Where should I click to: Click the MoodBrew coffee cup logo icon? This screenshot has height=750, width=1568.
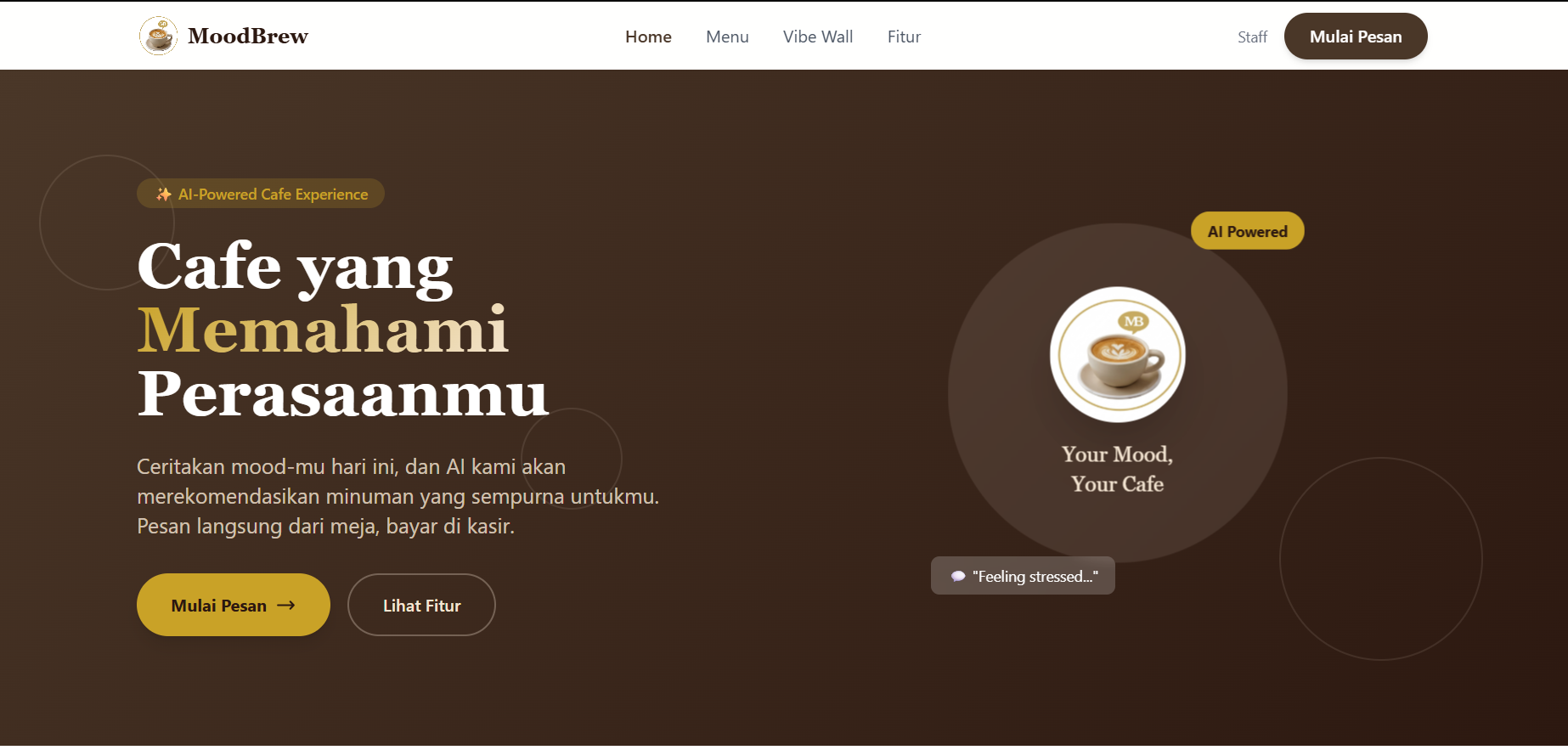pyautogui.click(x=158, y=36)
